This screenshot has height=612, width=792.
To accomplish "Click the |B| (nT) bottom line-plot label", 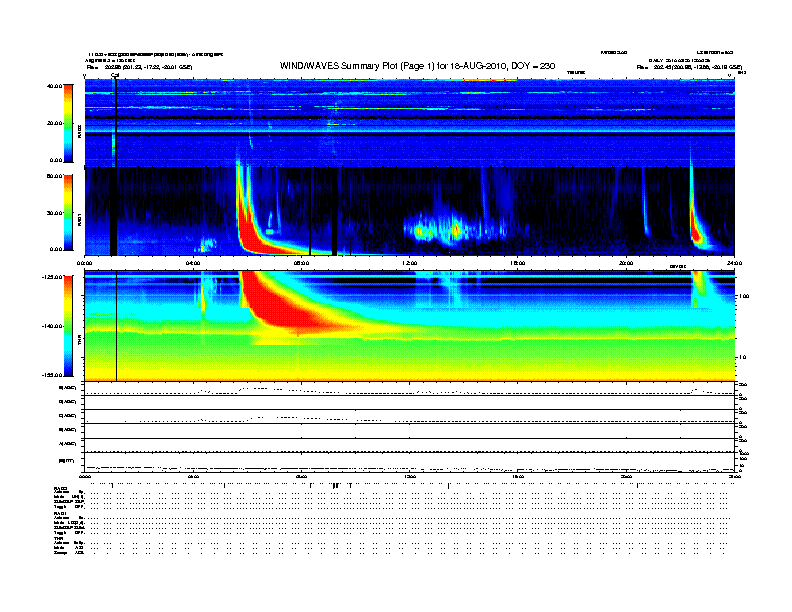I will click(x=67, y=461).
